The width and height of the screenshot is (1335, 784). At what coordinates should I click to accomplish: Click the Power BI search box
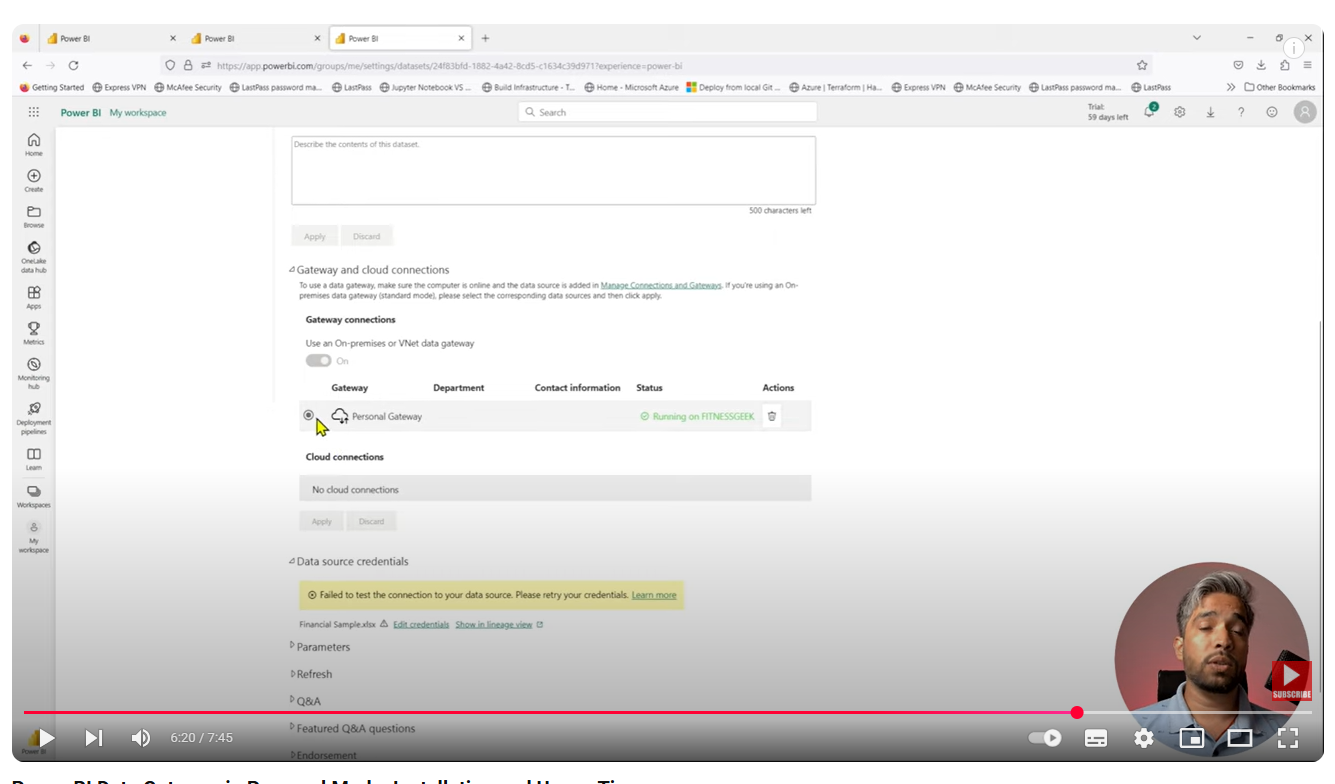668,112
